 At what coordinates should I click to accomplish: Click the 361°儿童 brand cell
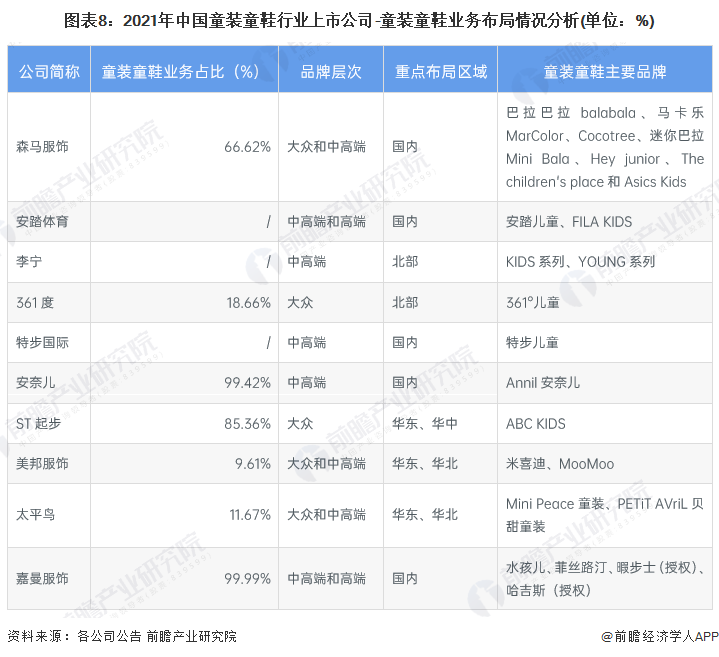pyautogui.click(x=605, y=303)
